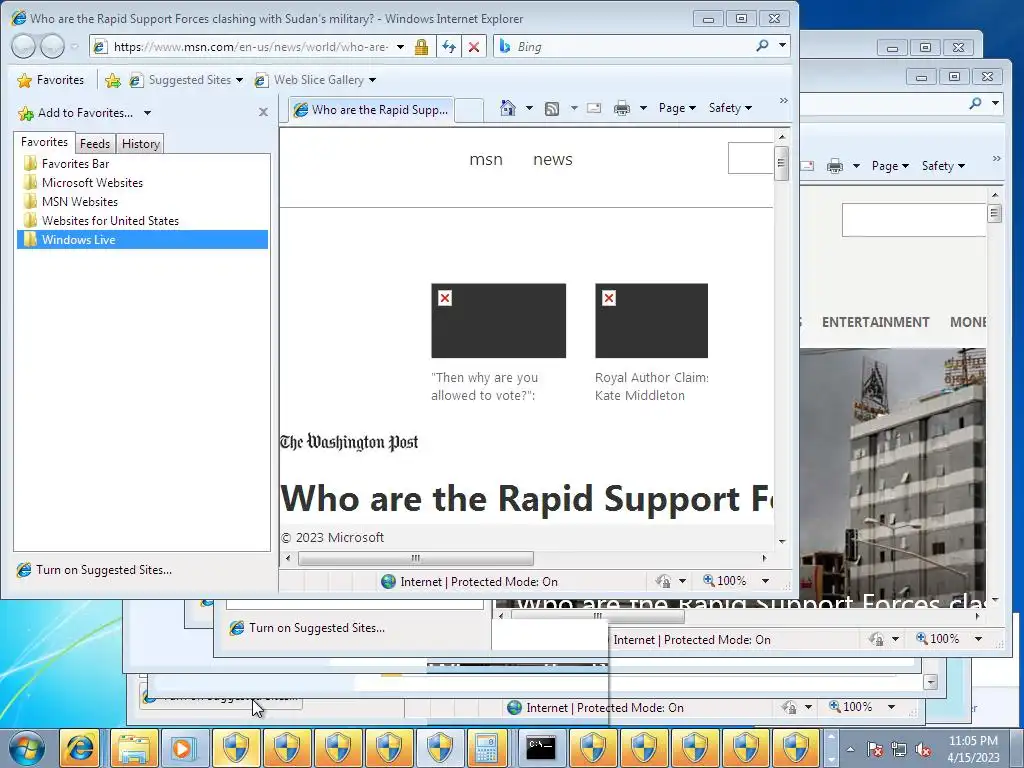Open the Add to Favorites dropdown arrow
Viewport: 1024px width, 768px height.
(148, 113)
